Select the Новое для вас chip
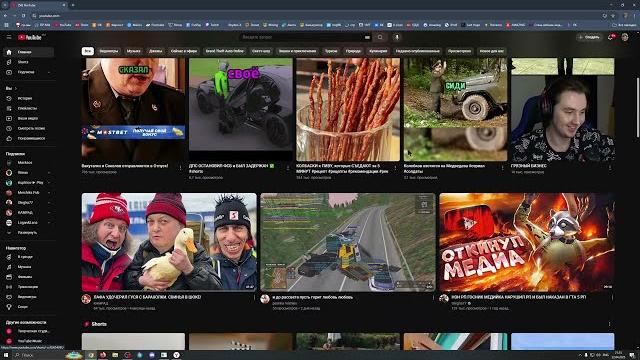This screenshot has width=640, height=360. point(491,51)
